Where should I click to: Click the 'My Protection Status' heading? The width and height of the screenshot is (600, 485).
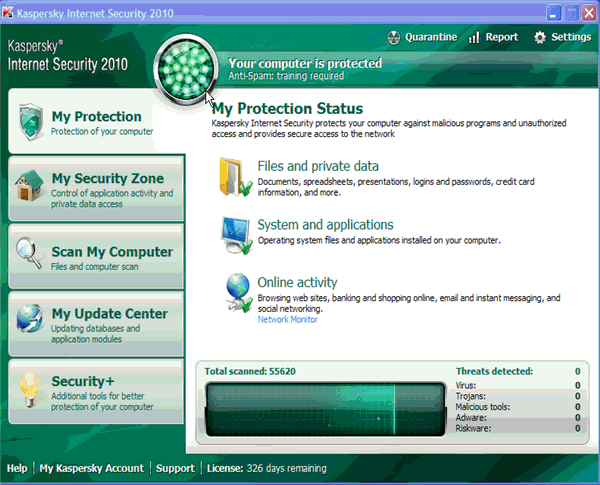click(x=287, y=109)
